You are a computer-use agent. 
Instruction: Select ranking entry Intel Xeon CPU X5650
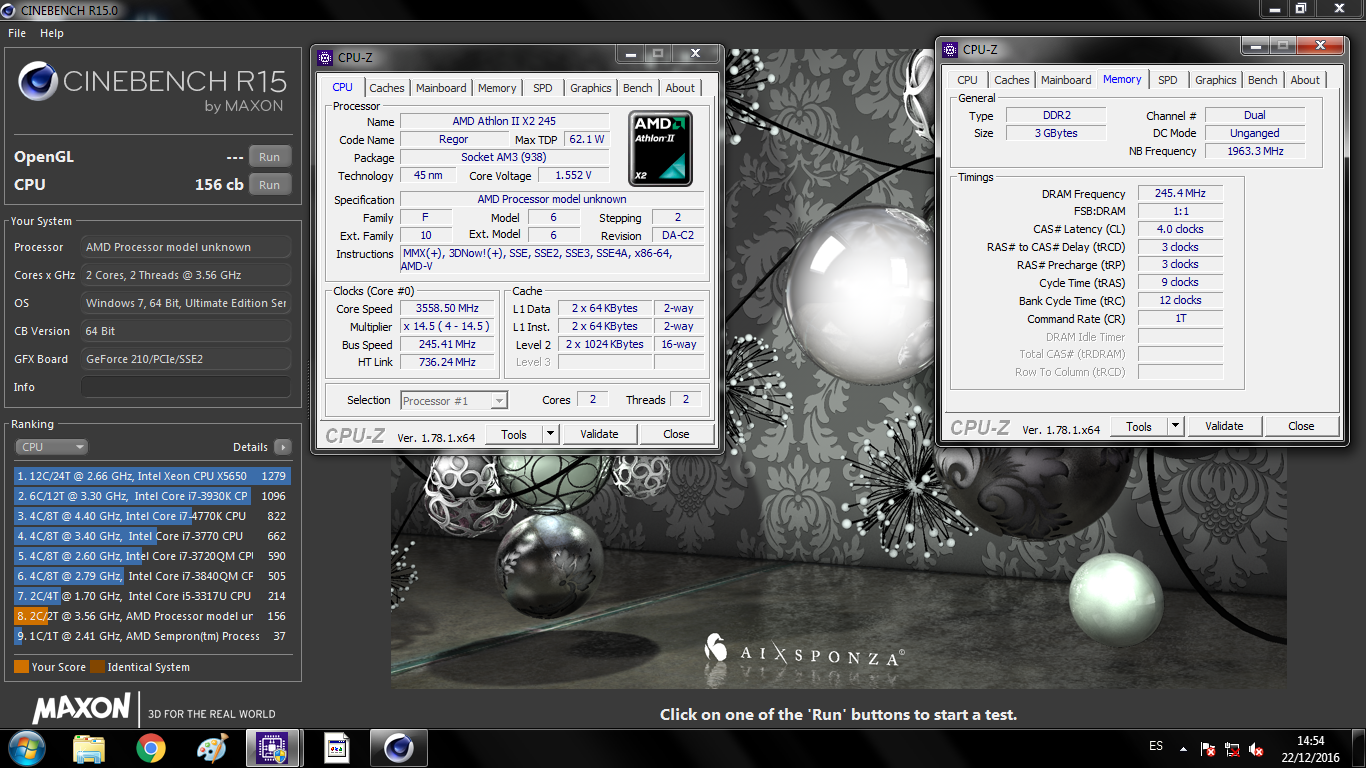[152, 476]
